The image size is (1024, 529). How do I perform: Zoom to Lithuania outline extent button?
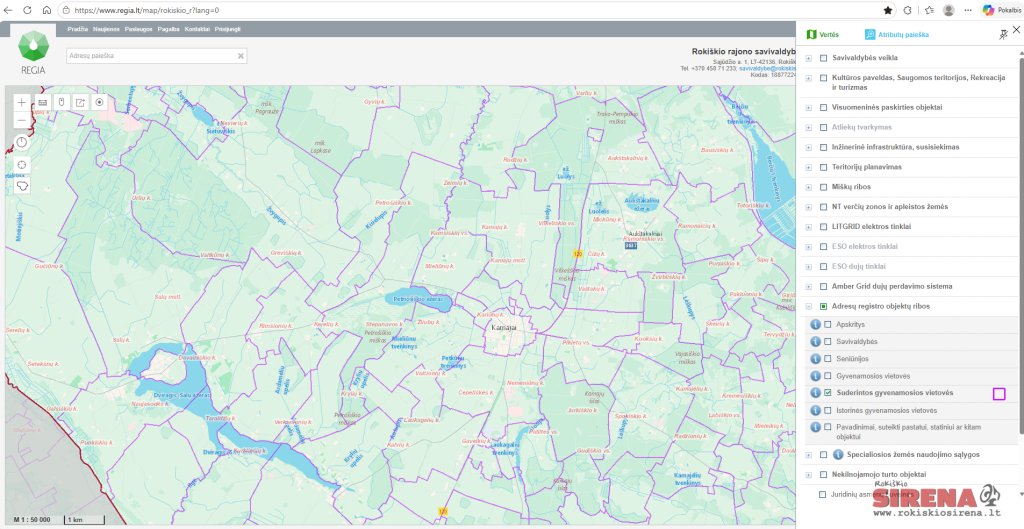click(x=22, y=186)
